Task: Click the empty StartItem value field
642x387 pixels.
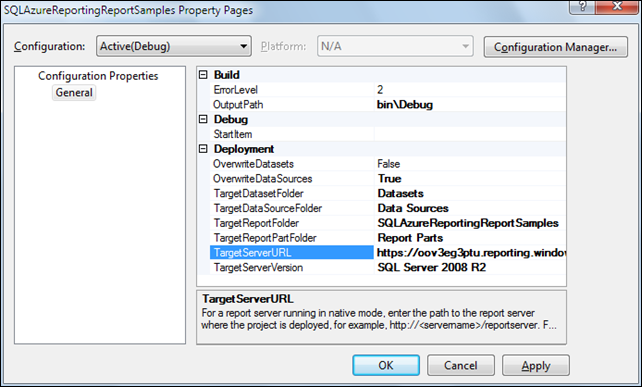Action: tap(470, 134)
